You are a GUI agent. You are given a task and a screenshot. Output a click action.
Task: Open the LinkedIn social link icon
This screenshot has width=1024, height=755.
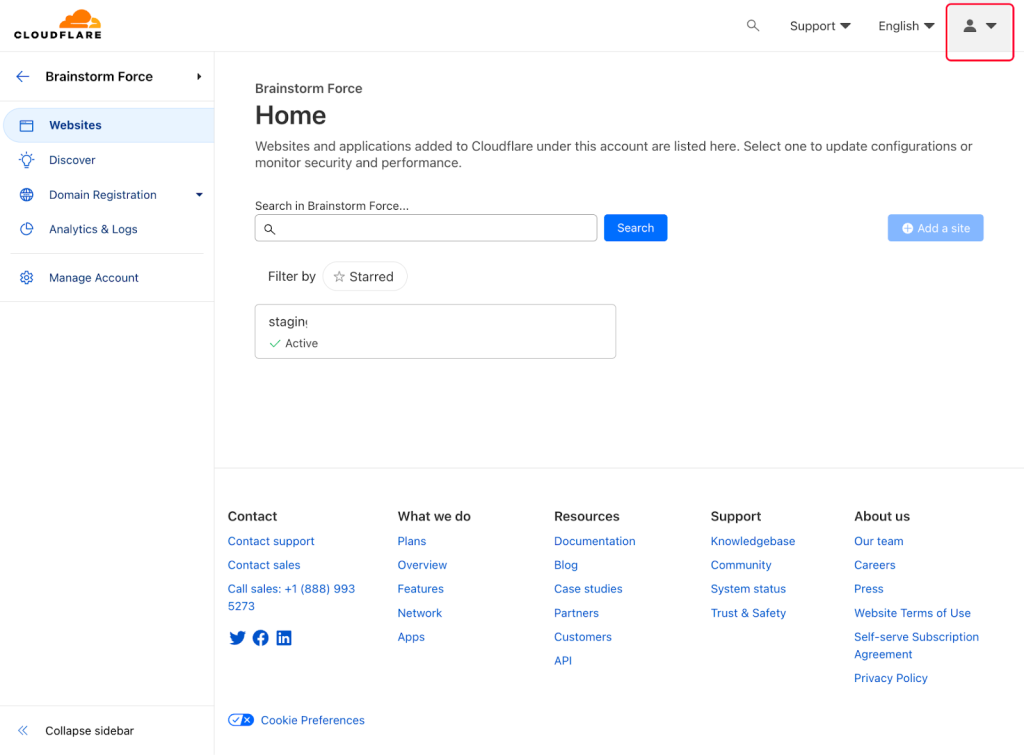[x=284, y=638]
